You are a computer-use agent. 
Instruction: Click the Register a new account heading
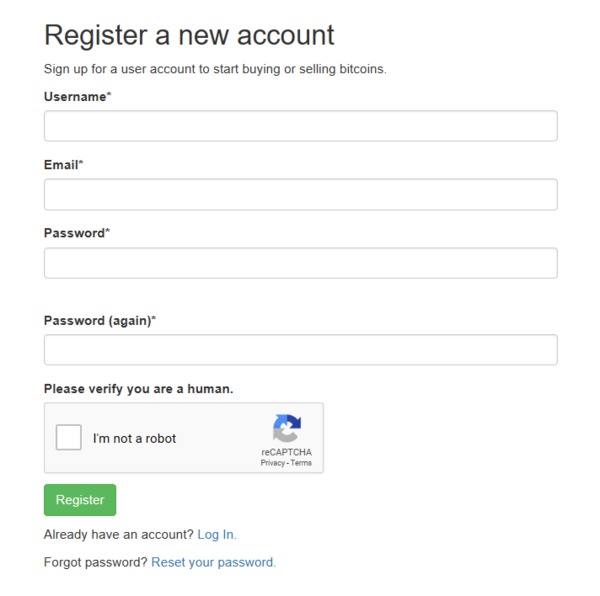coord(189,35)
